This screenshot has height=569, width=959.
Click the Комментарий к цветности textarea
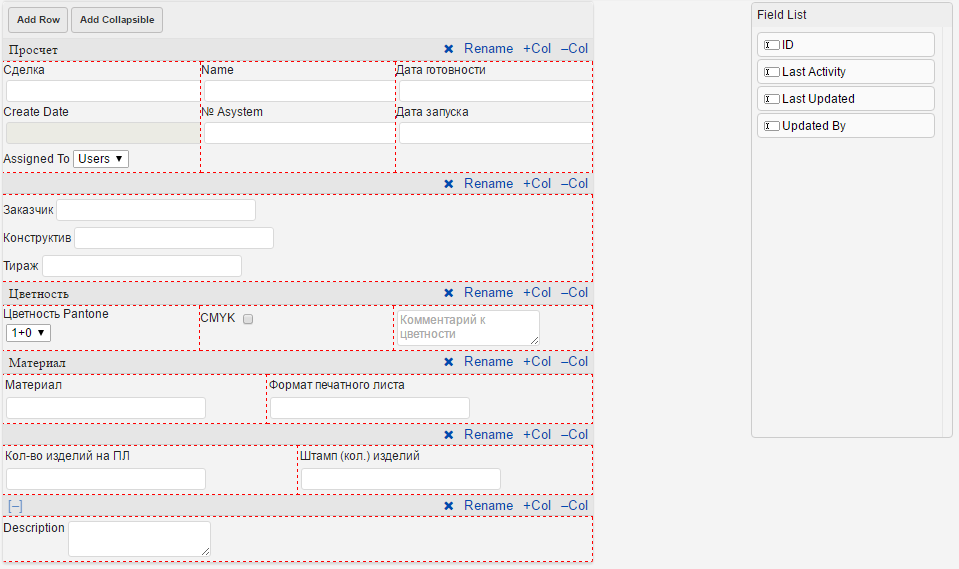tap(468, 328)
